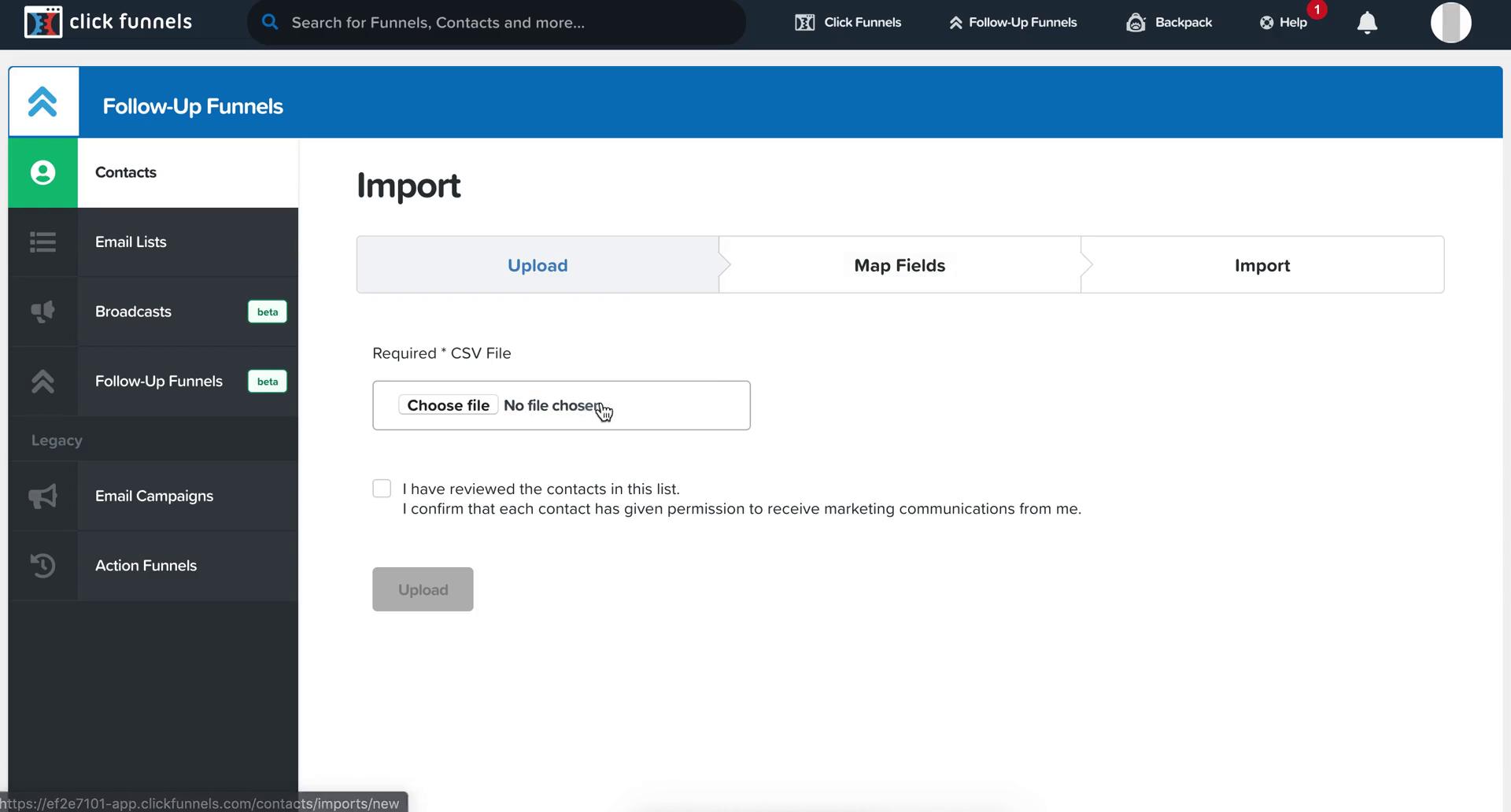Open Email Campaigns in sidebar
Viewport: 1511px width, 812px height.
[x=153, y=496]
